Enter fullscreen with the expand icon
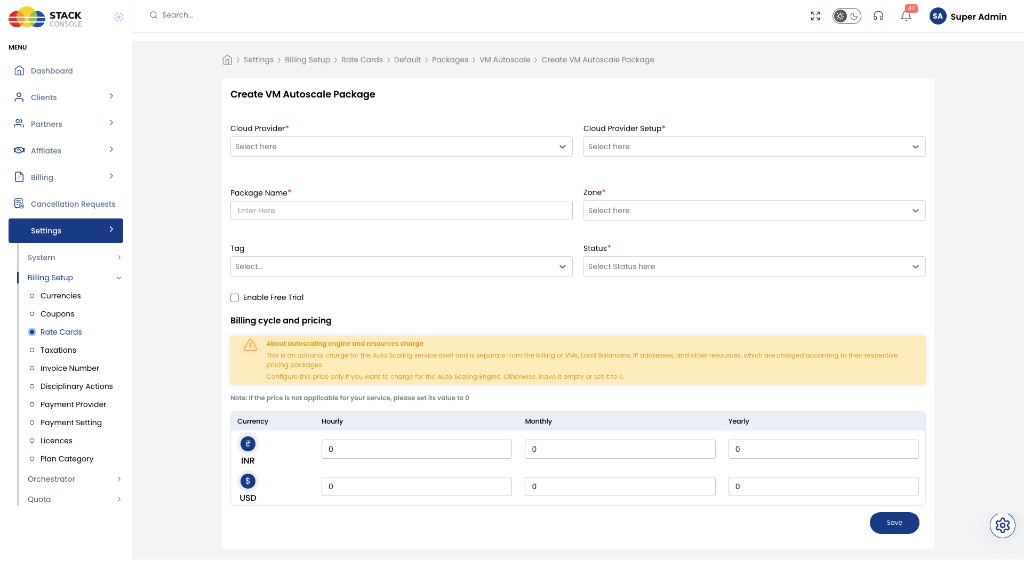The image size is (1024, 568). 815,16
